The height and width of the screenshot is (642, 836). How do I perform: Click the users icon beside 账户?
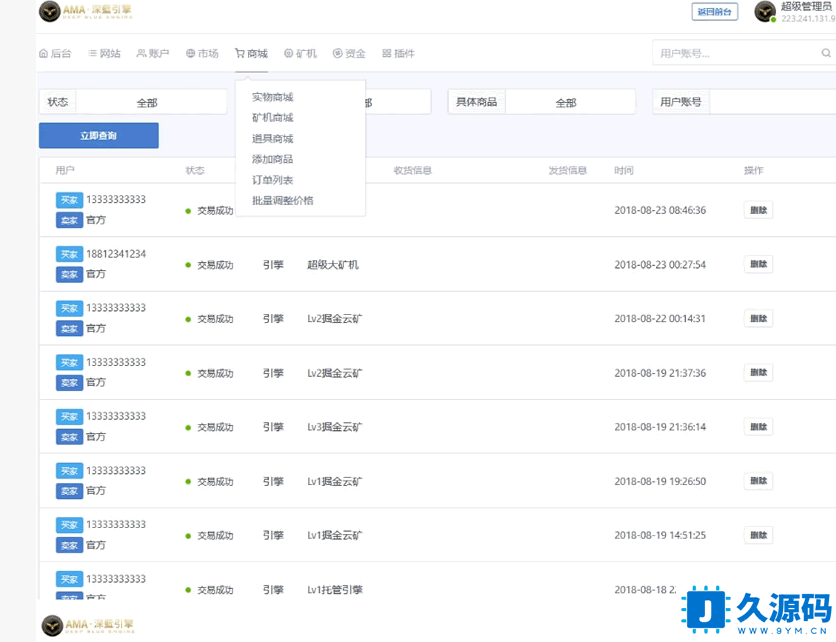(x=141, y=54)
